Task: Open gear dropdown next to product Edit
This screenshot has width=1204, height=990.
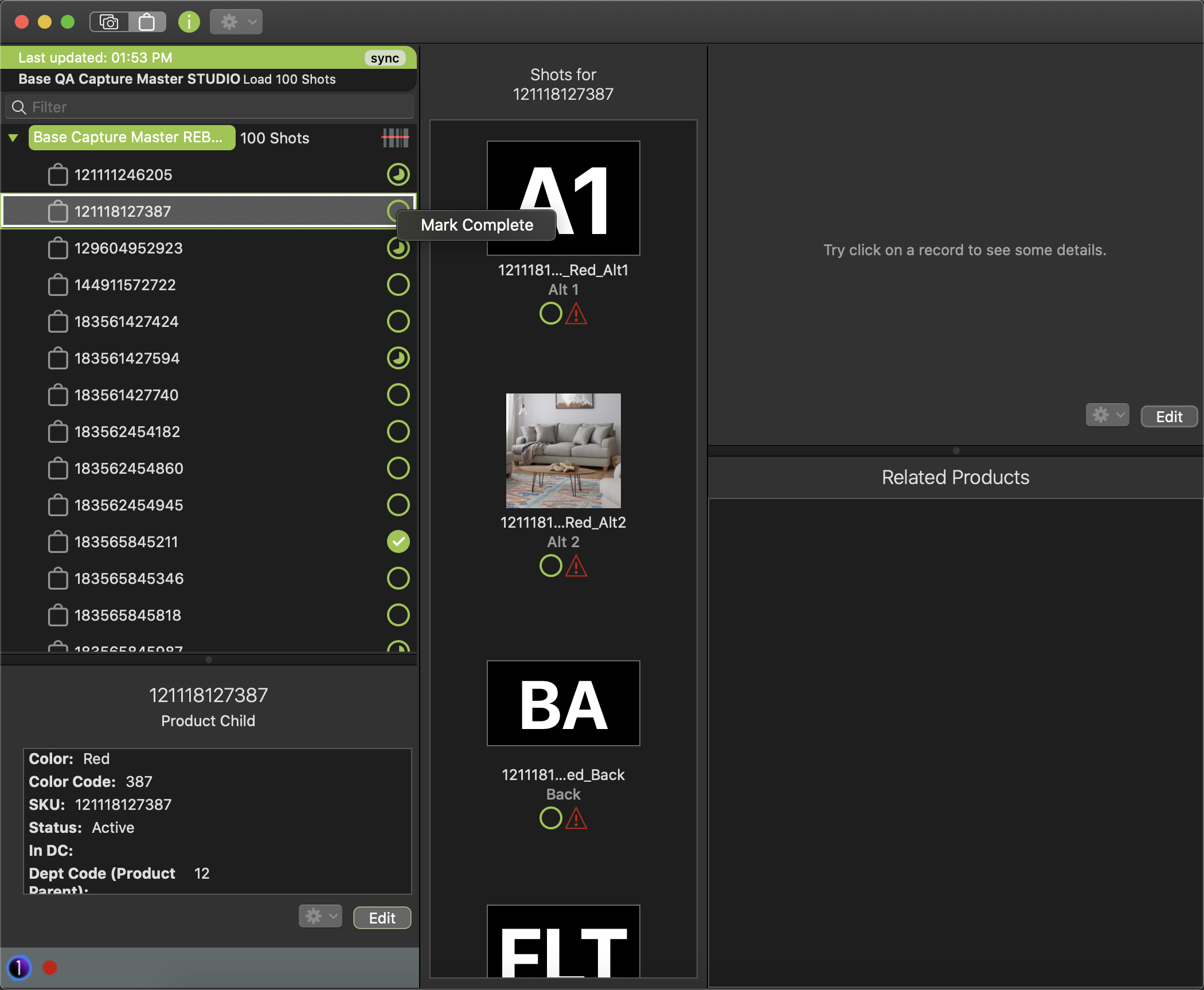Action: 320,917
